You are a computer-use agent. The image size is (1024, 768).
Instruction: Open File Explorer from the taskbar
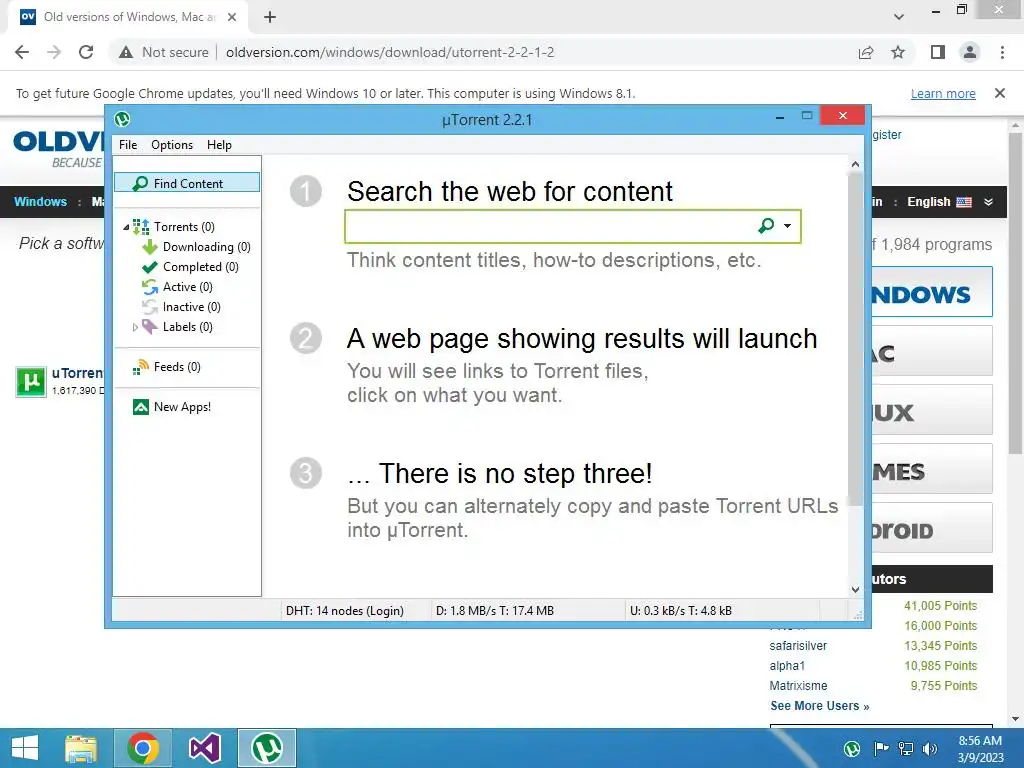81,748
